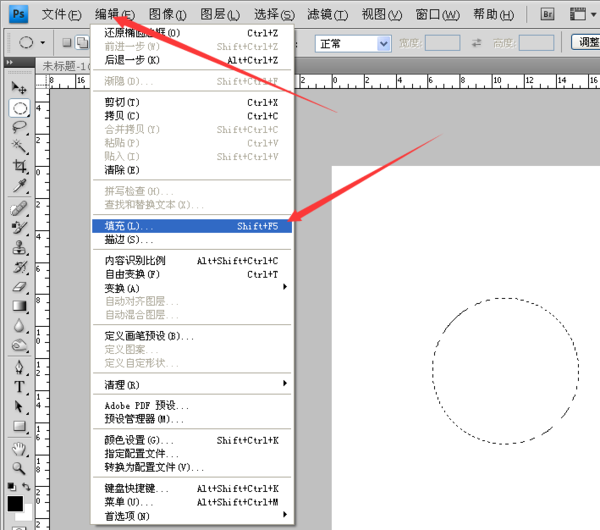The image size is (600, 530).
Task: Choose 填充(L)... menu item
Action: click(x=192, y=226)
